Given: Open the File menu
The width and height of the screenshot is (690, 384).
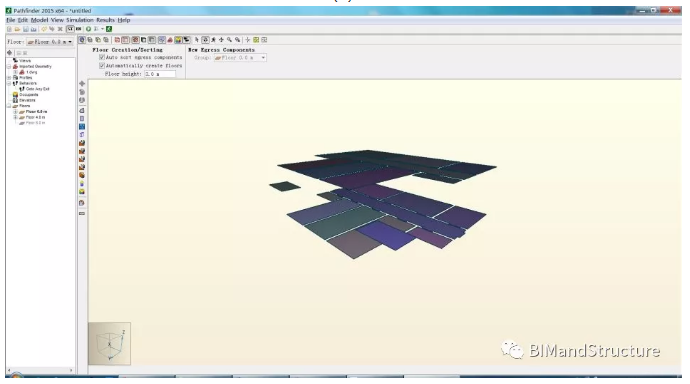Looking at the screenshot, I should pyautogui.click(x=10, y=20).
